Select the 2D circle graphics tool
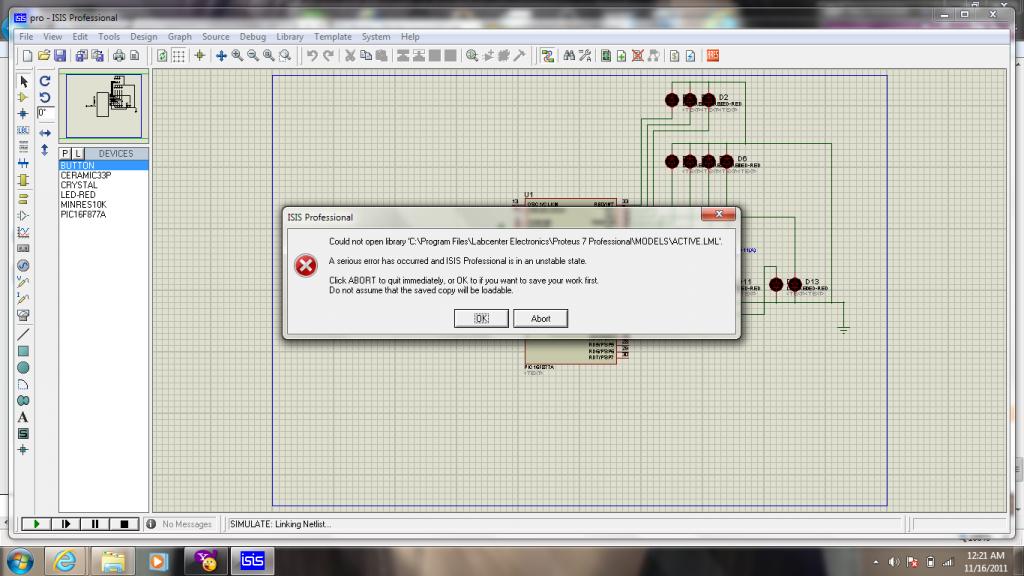Image resolution: width=1024 pixels, height=576 pixels. [24, 368]
